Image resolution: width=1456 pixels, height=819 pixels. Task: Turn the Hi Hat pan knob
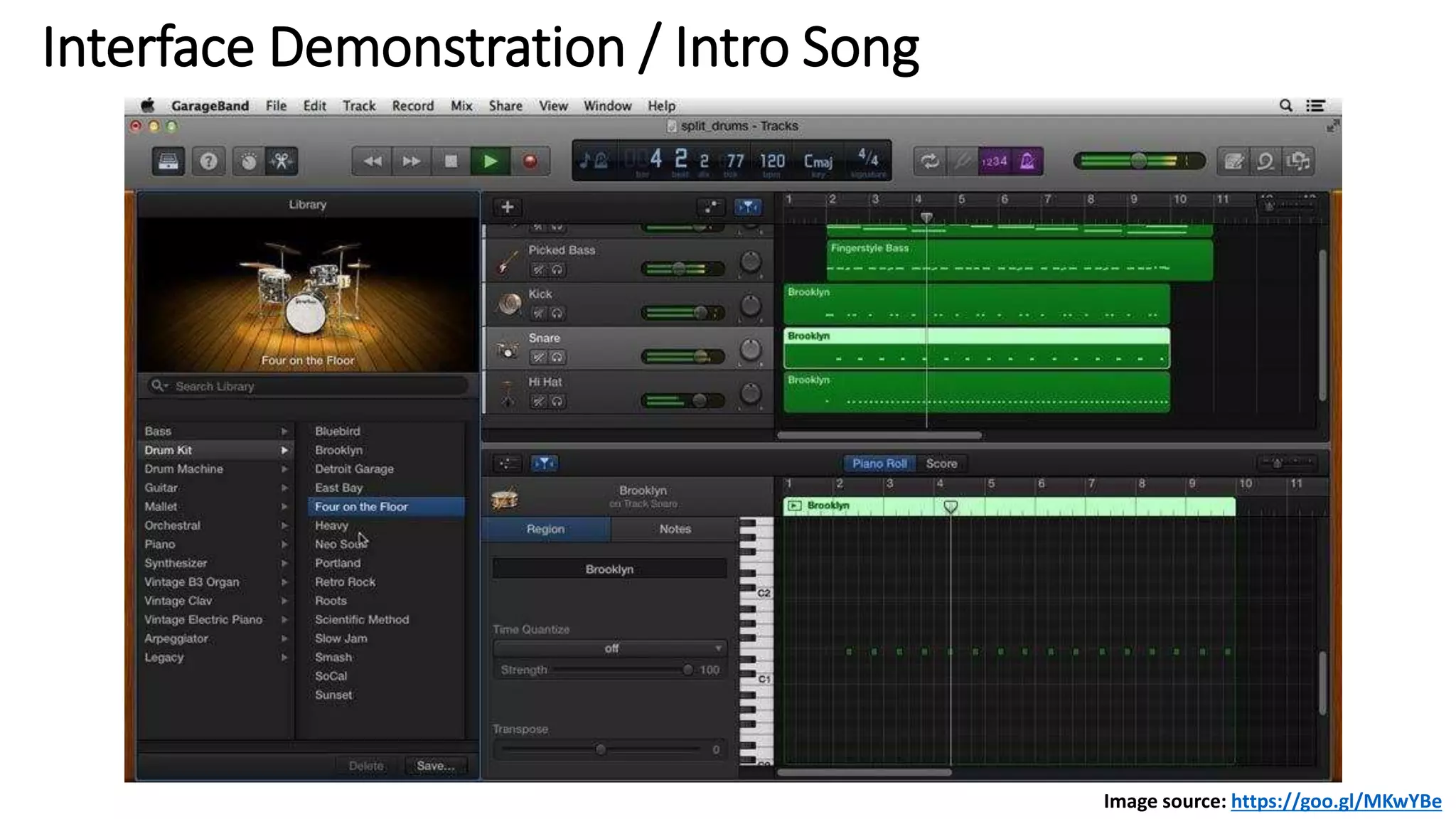click(x=751, y=393)
